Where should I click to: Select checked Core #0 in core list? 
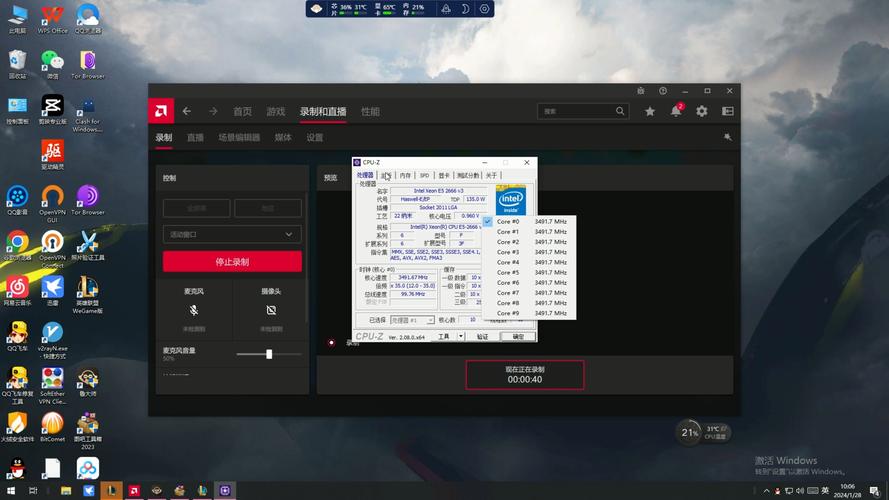(x=529, y=222)
